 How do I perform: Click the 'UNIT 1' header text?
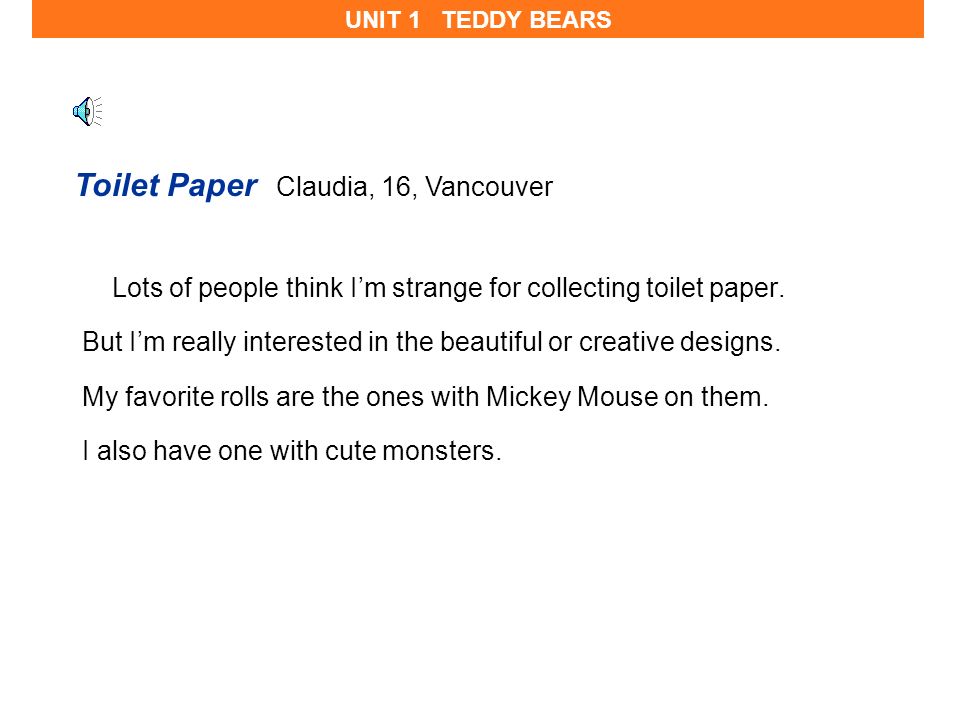point(382,20)
